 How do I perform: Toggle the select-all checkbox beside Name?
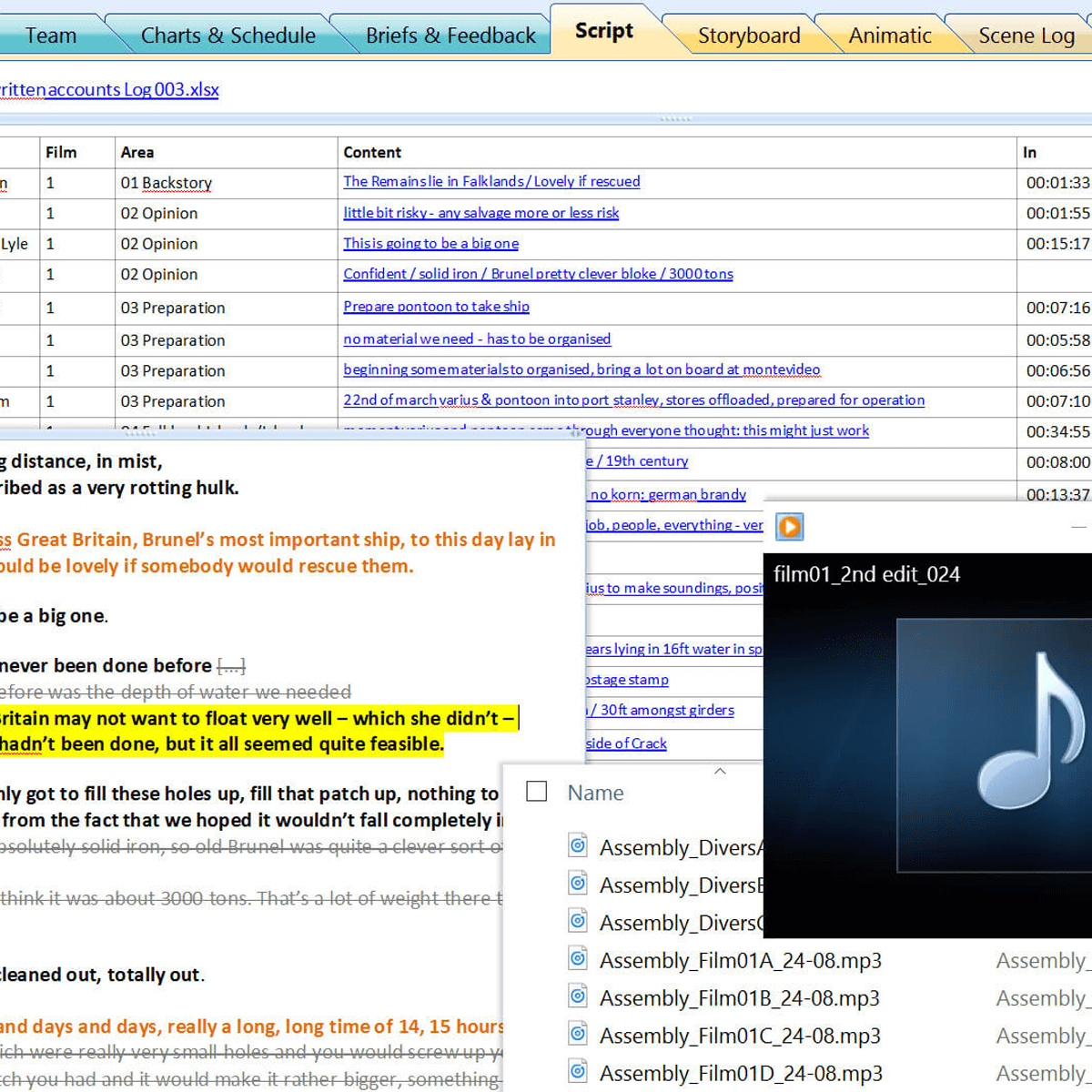(x=536, y=792)
